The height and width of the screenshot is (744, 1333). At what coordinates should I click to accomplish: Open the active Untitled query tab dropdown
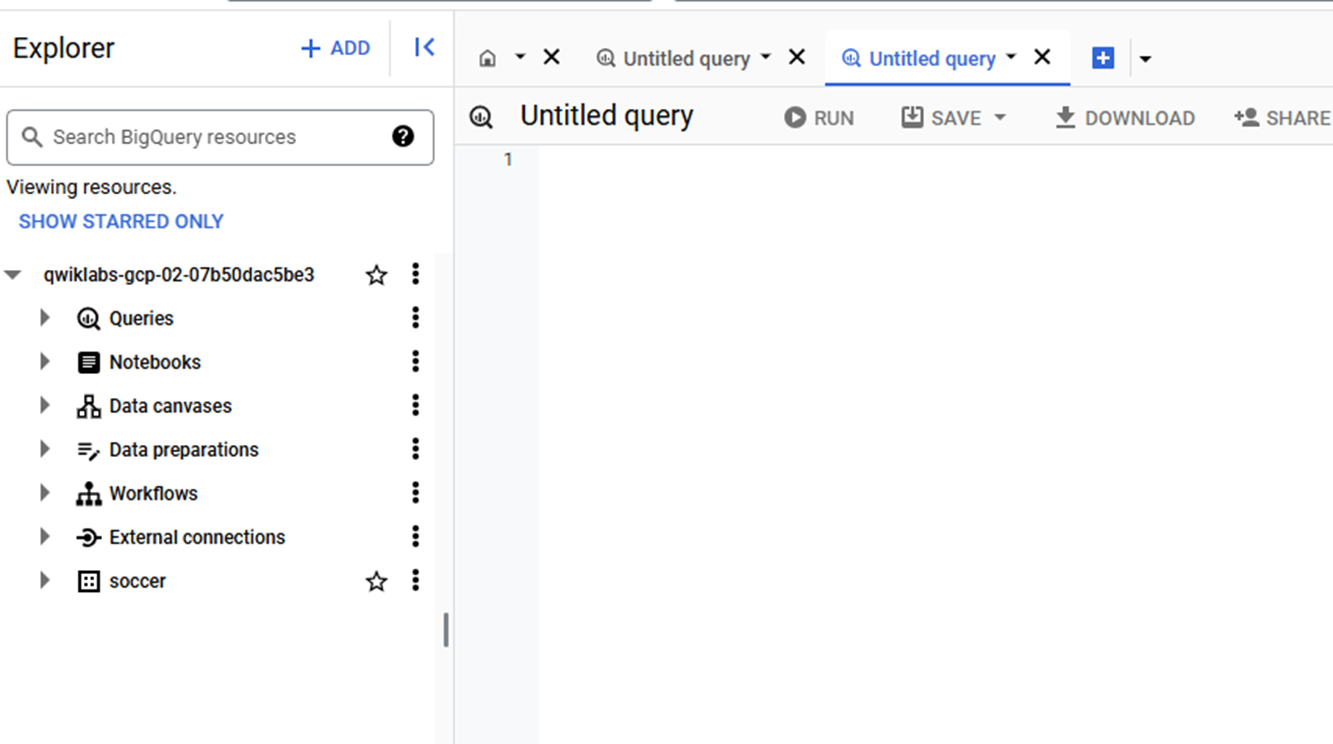point(1011,57)
